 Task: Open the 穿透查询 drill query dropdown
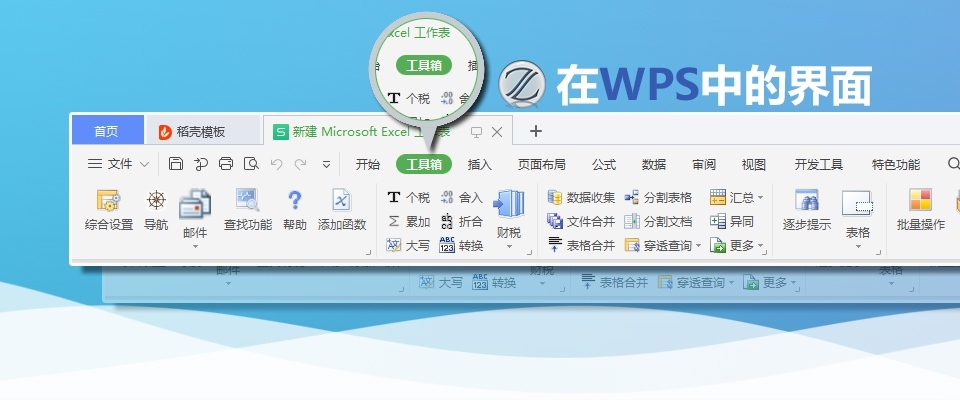(x=662, y=246)
